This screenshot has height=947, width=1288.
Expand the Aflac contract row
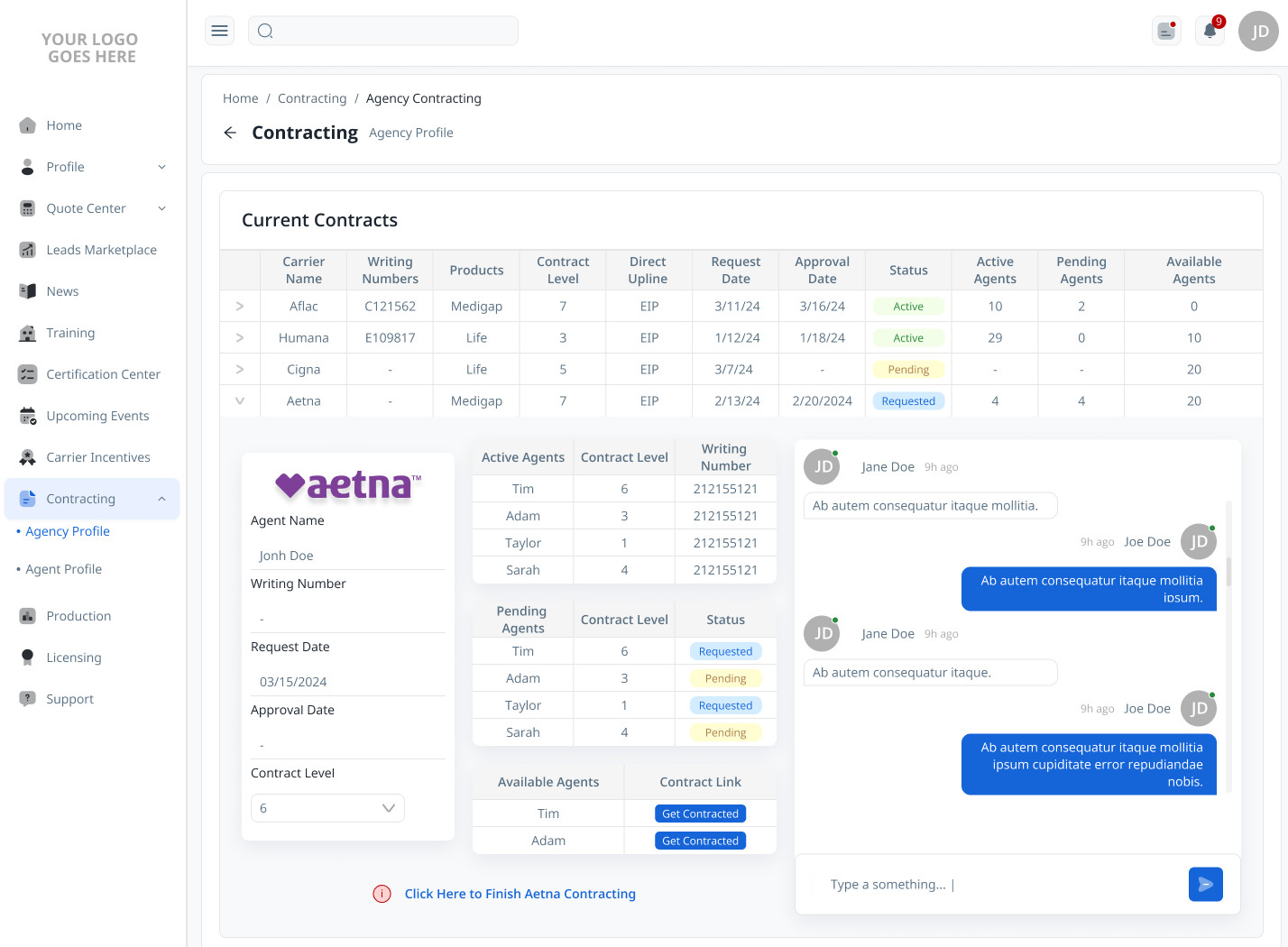point(240,307)
